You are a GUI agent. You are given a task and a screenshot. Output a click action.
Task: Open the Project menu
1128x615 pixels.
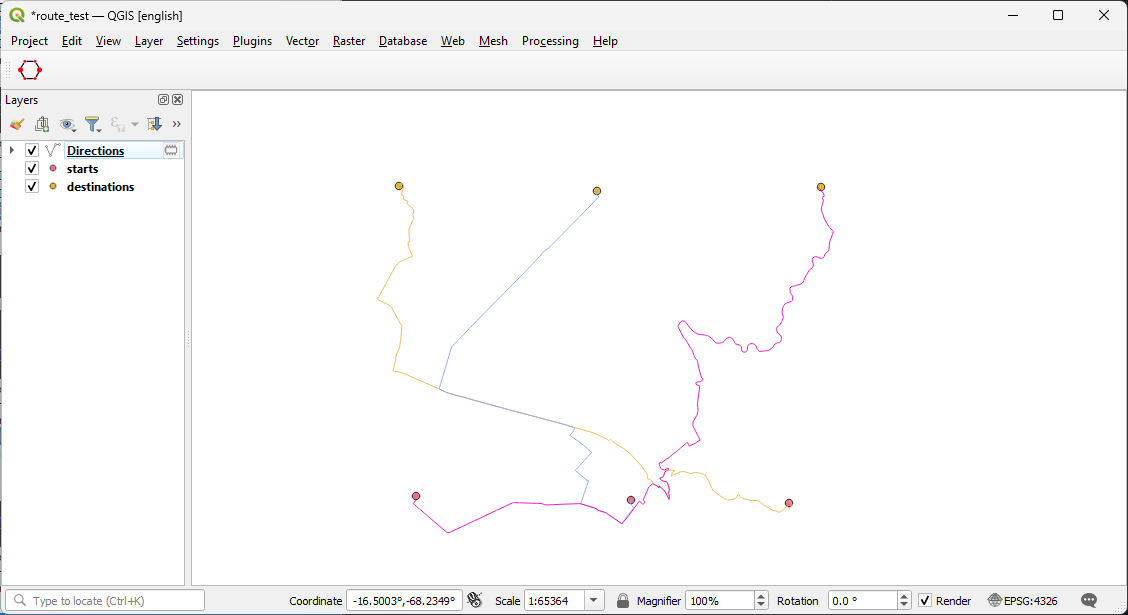point(29,41)
